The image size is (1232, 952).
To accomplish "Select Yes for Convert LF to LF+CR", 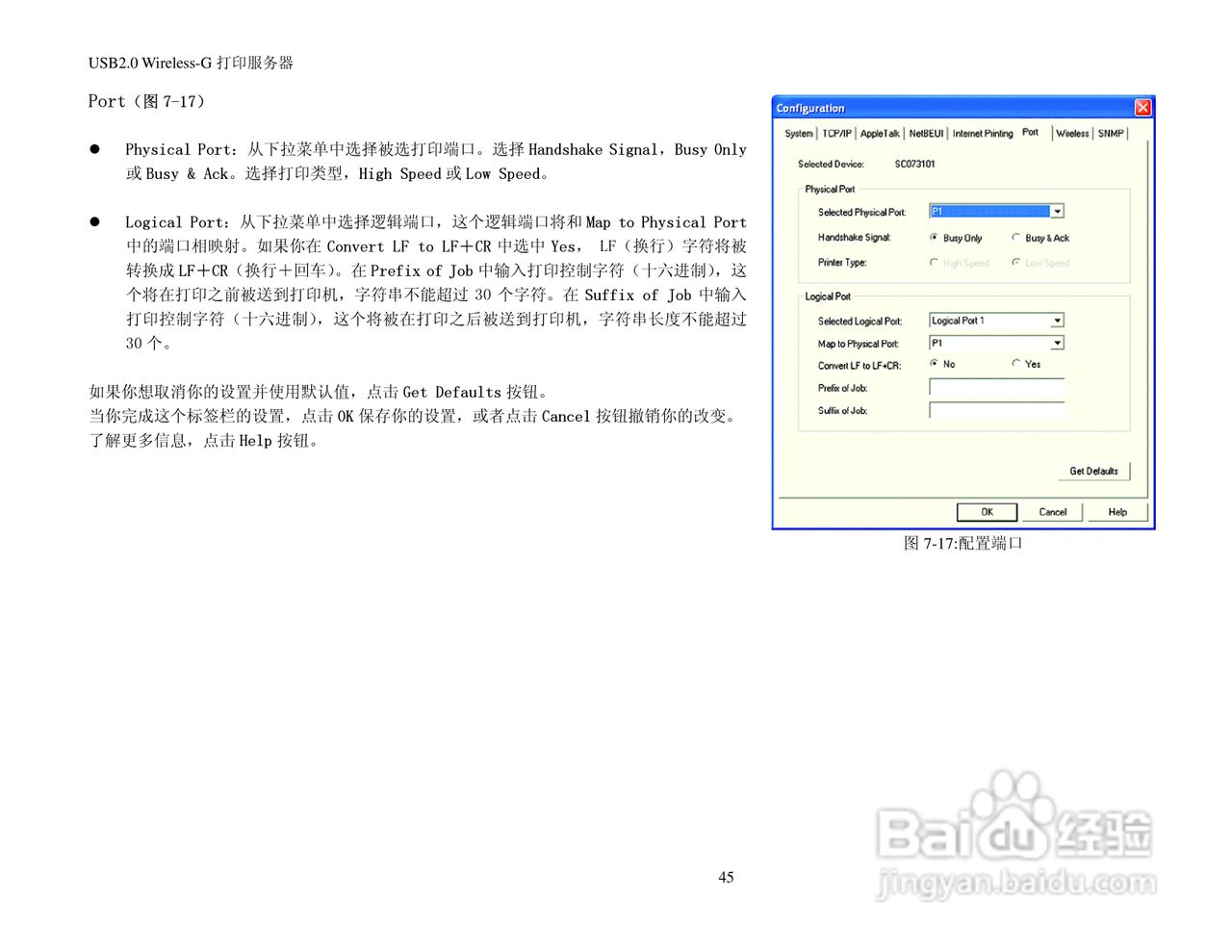I will [1016, 364].
